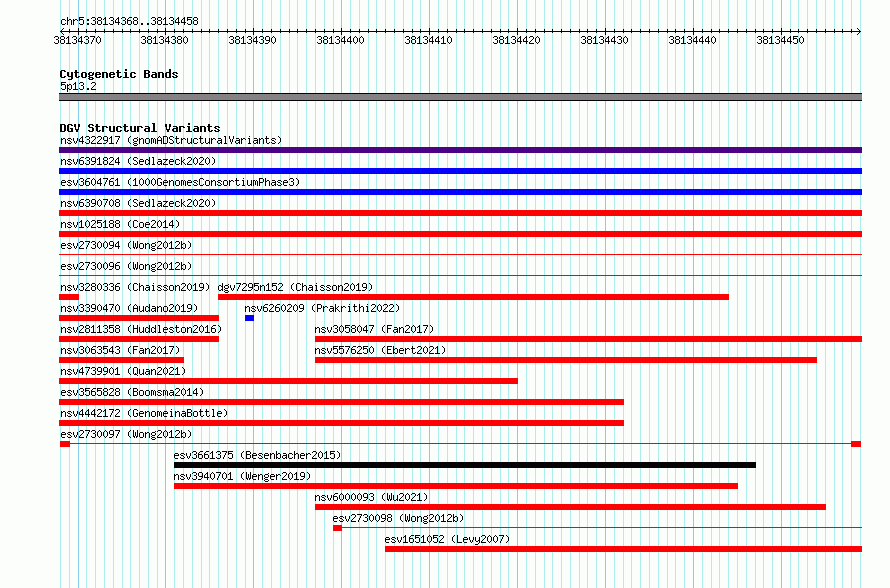Open the nsv6391824 (Sedlazeck2020) label
The width and height of the screenshot is (890, 588).
click(x=138, y=161)
